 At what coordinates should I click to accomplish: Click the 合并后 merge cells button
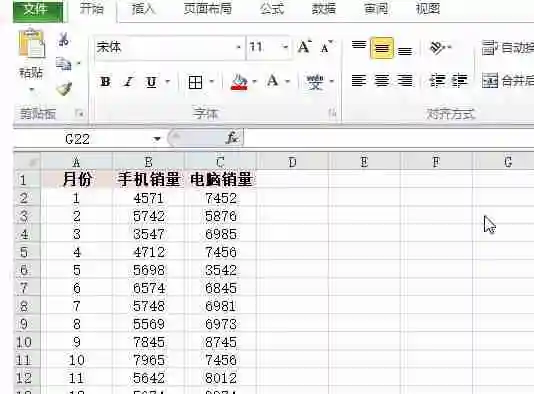(507, 81)
